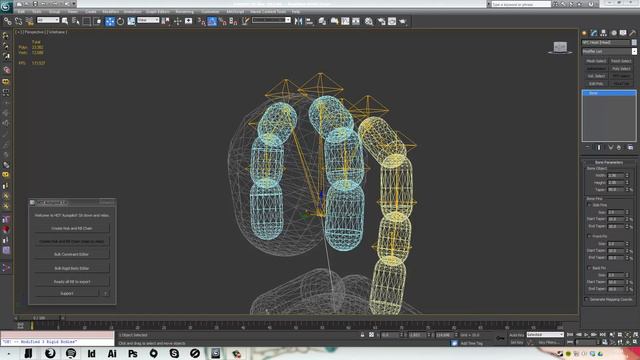
Task: Open the Edit menu
Action: 21,12
